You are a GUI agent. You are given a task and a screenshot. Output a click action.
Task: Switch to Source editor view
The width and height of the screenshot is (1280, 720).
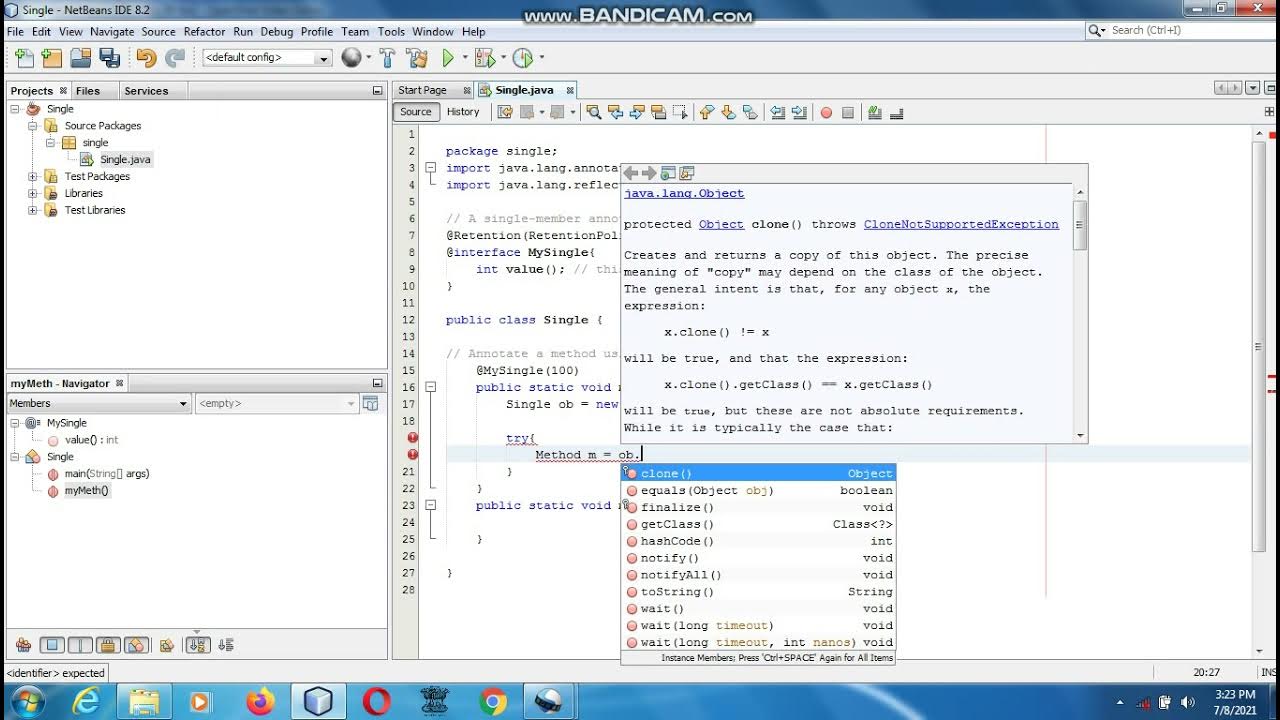click(416, 112)
